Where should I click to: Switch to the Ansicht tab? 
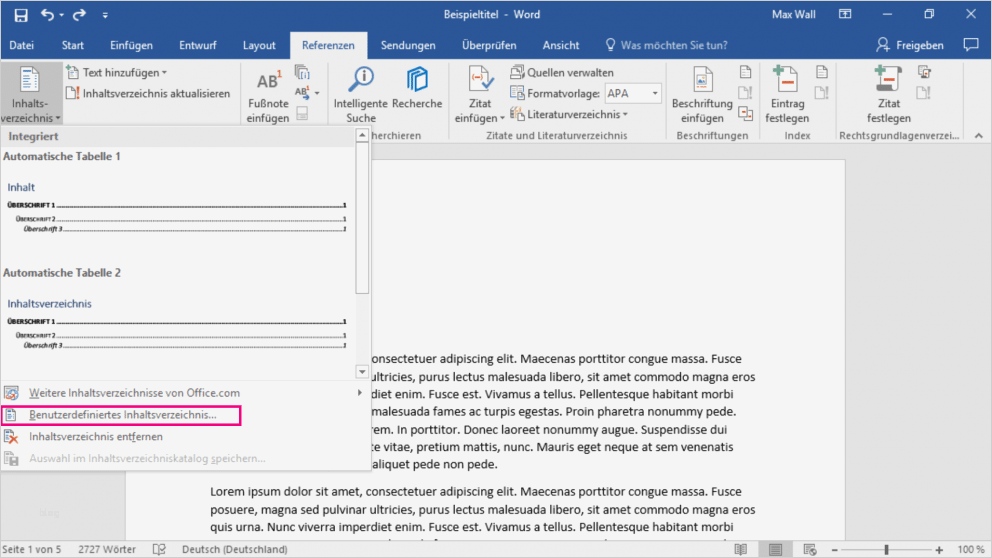(x=561, y=45)
